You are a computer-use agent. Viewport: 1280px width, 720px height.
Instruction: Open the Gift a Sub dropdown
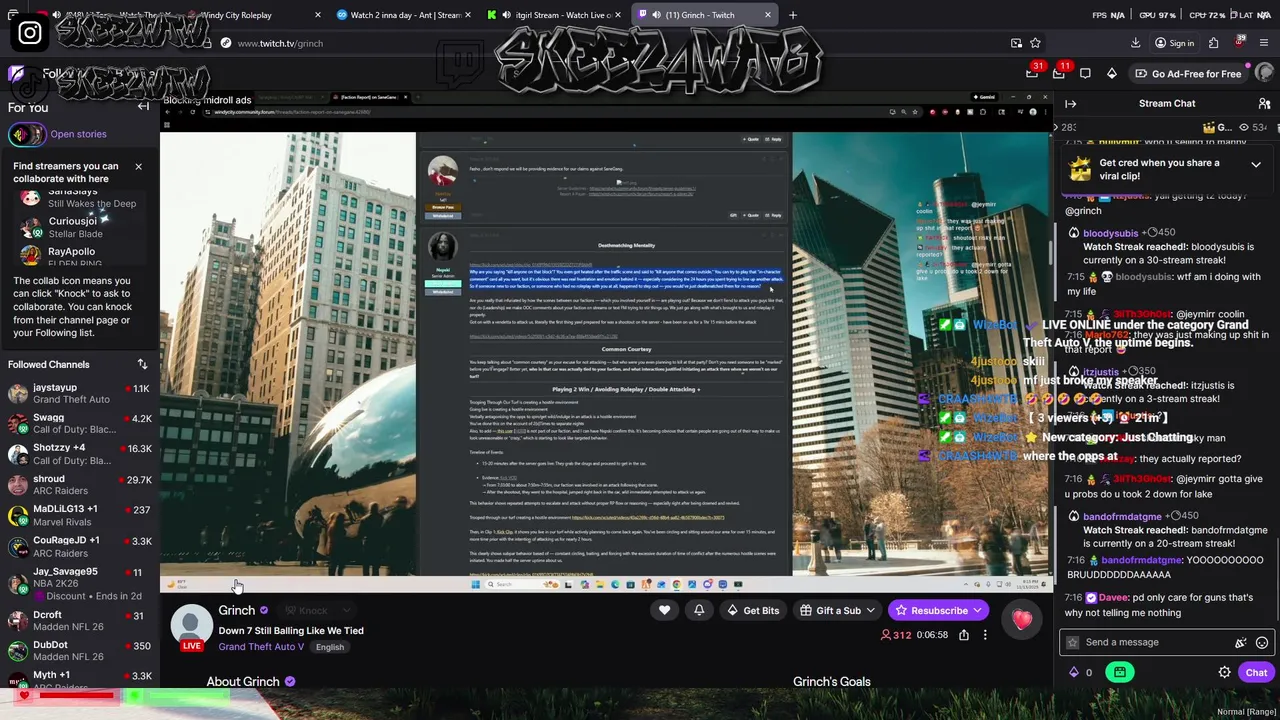(838, 610)
